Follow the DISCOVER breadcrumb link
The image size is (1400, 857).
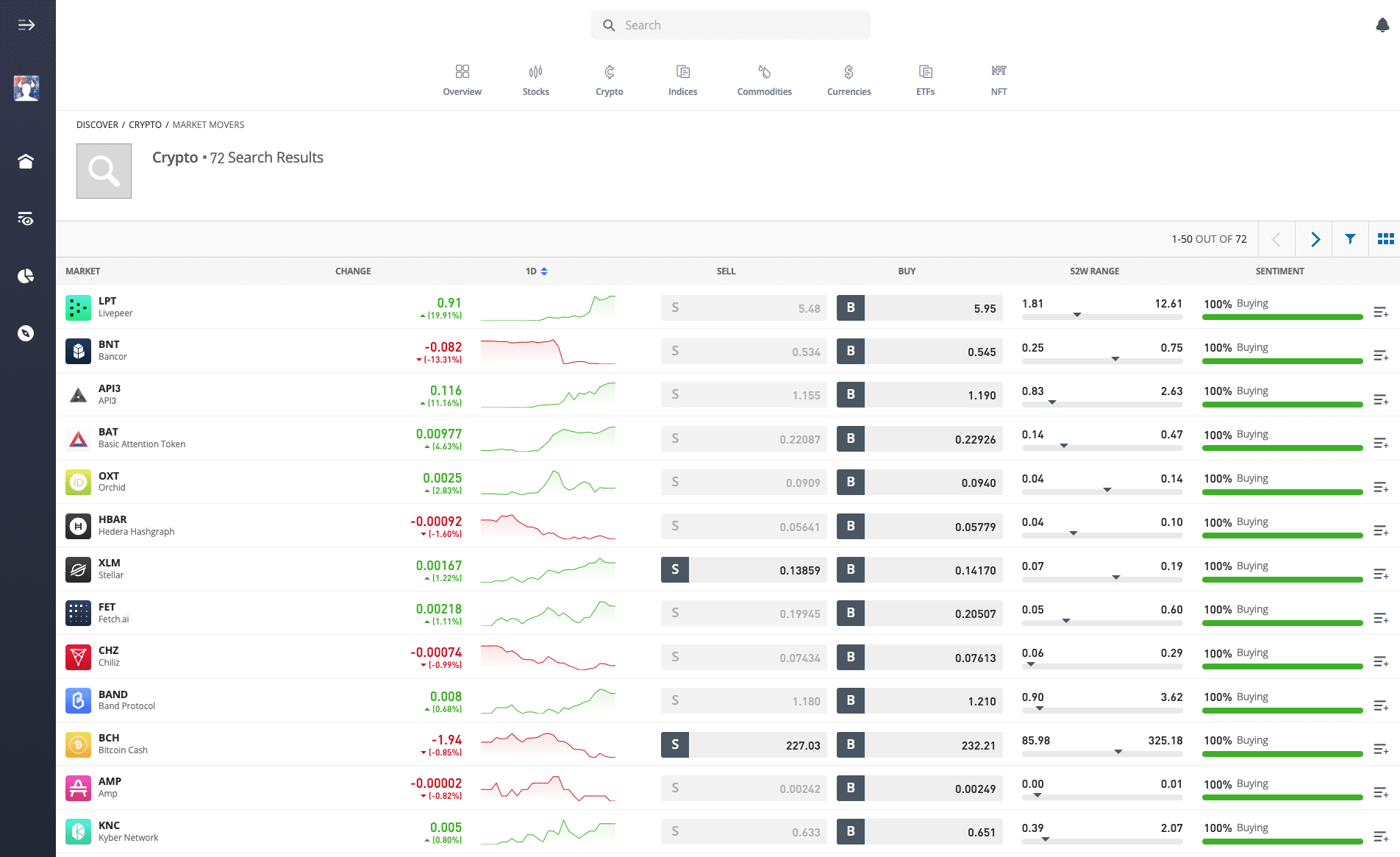97,125
